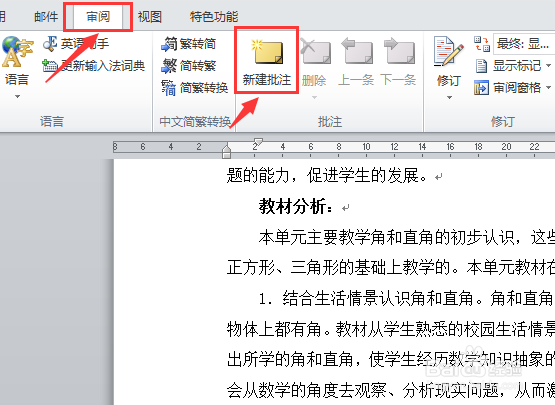Click the line 题的能力，促进学生的发展。

[326, 175]
